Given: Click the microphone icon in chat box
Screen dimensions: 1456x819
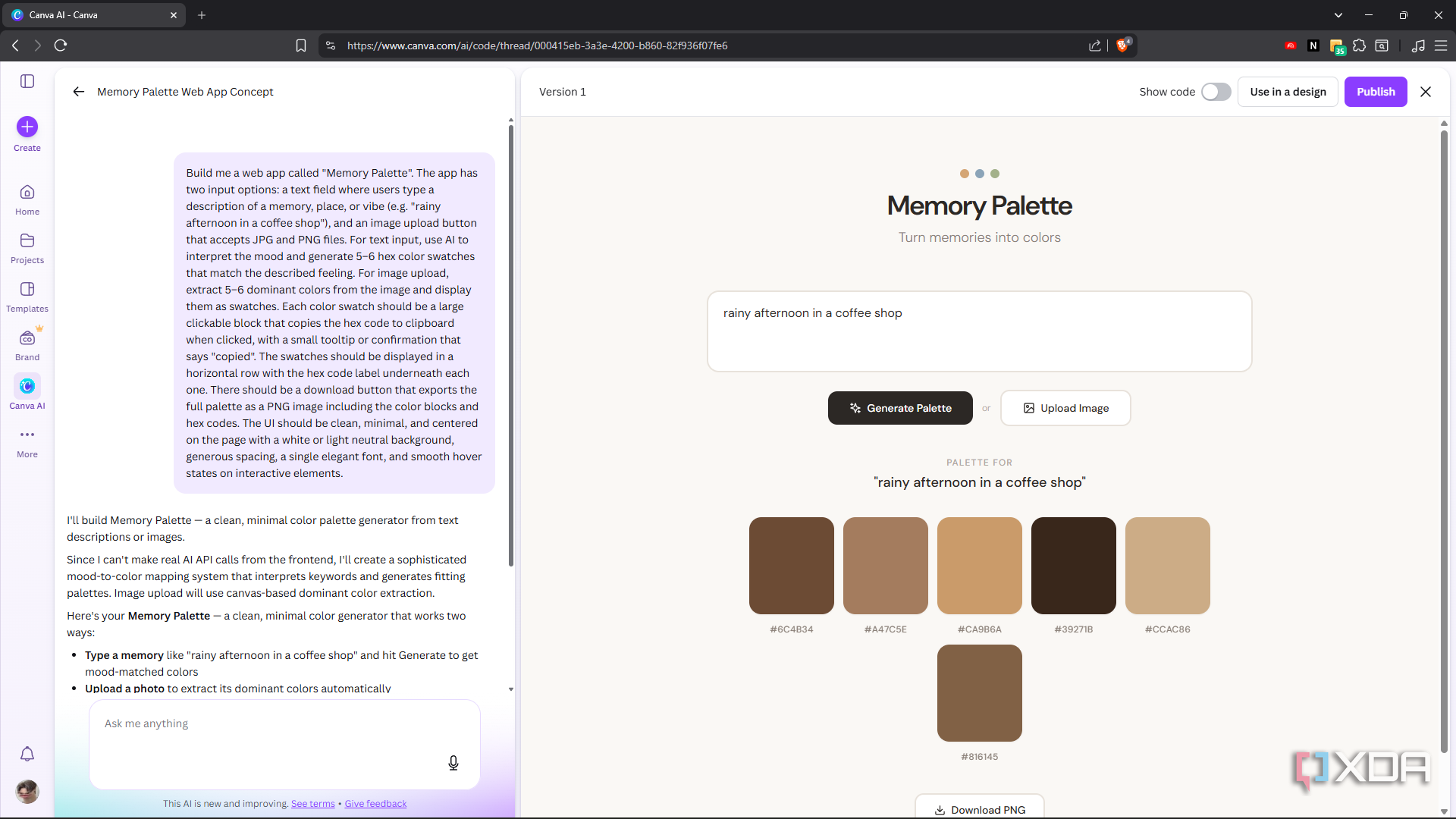Looking at the screenshot, I should coord(453,763).
